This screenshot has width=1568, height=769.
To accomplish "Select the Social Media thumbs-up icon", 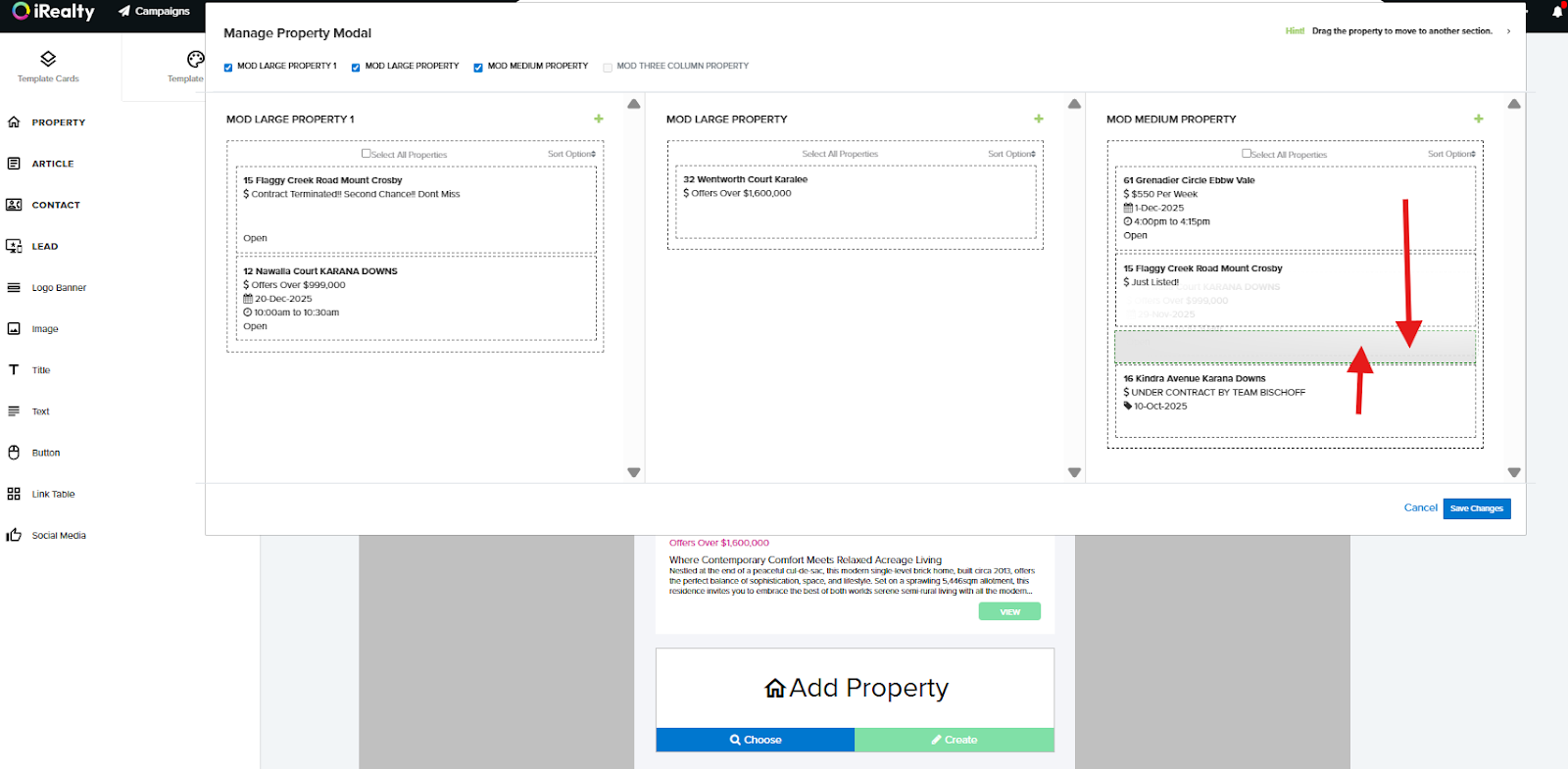I will click(14, 535).
